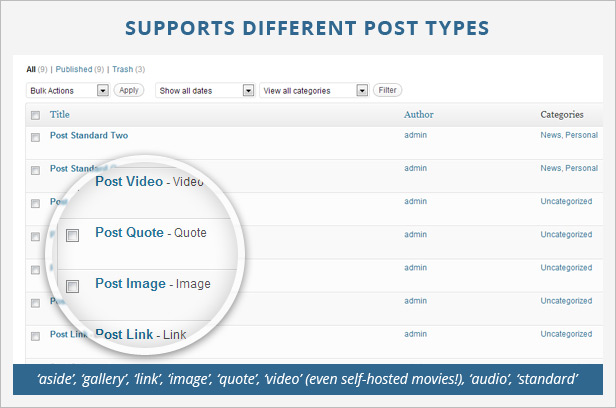616x408 pixels.
Task: Sort posts by the Author column header
Action: [x=419, y=115]
